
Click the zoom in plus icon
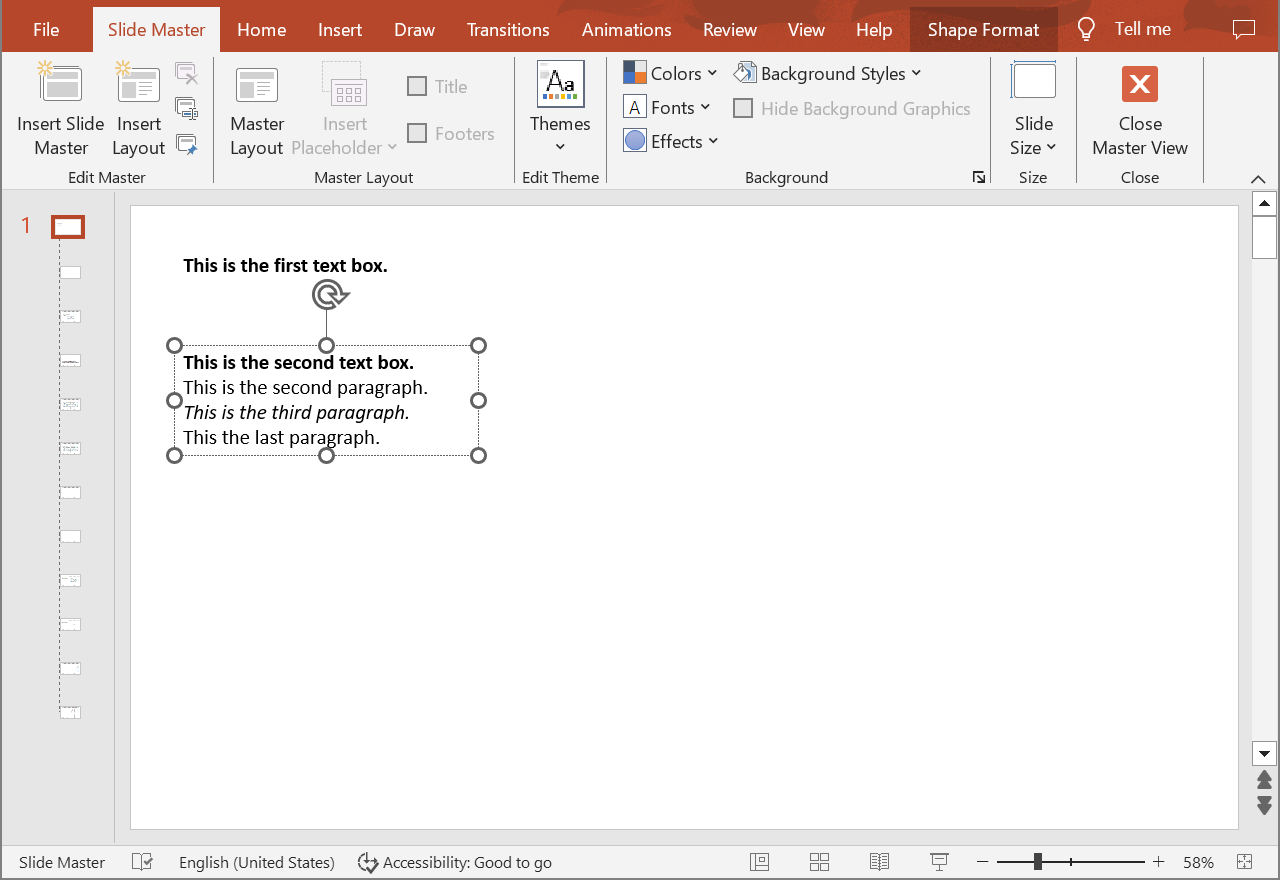point(1159,862)
